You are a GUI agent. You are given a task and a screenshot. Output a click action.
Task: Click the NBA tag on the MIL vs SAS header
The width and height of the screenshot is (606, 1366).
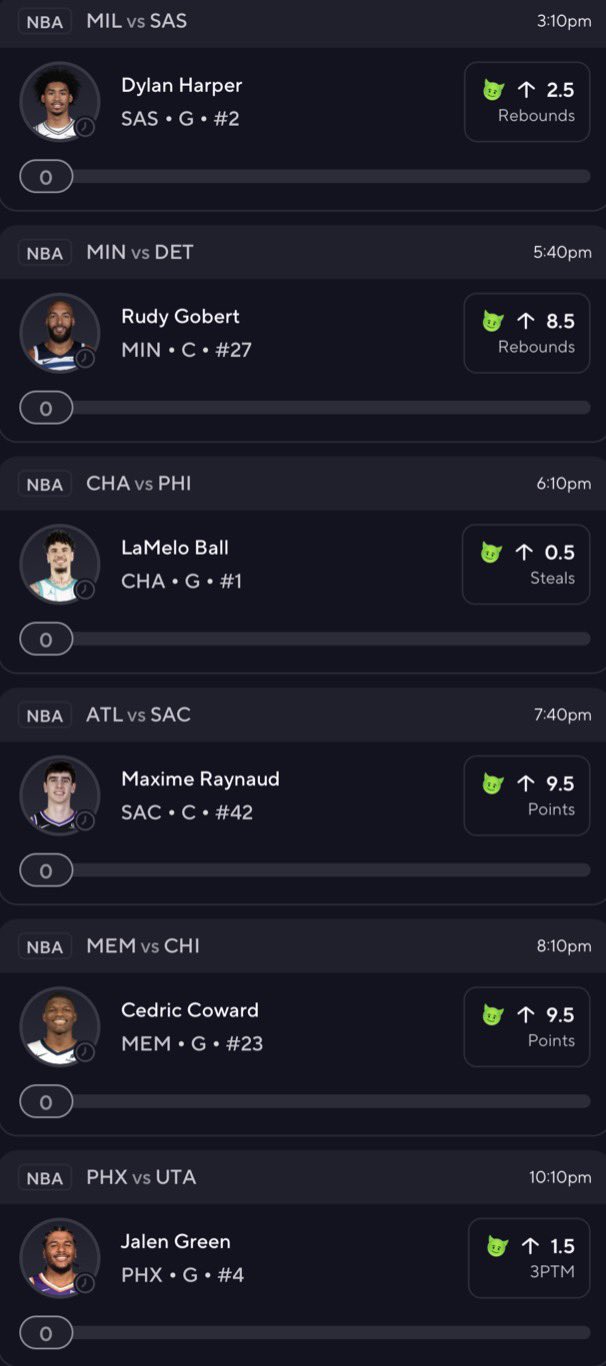tap(45, 22)
